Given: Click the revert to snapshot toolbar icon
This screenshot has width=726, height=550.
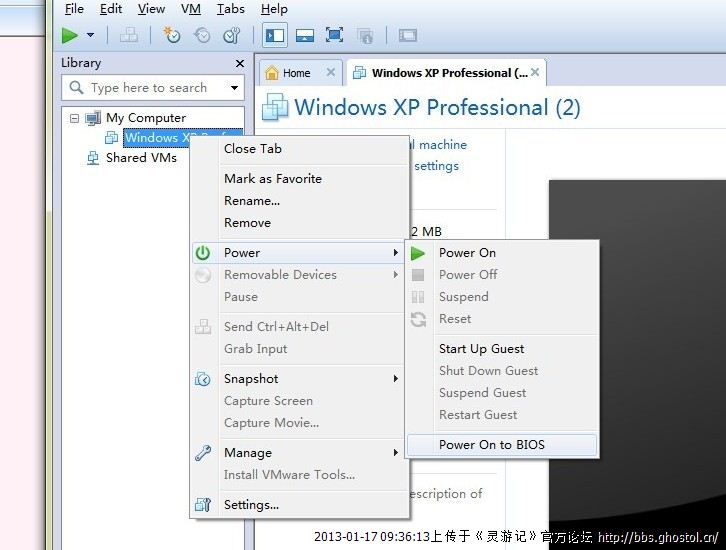Looking at the screenshot, I should click(202, 35).
